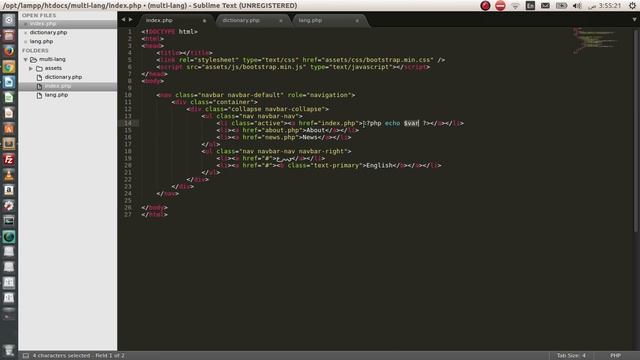Launch FileZilla from the dock
The width and height of the screenshot is (640, 360).
tap(9, 160)
